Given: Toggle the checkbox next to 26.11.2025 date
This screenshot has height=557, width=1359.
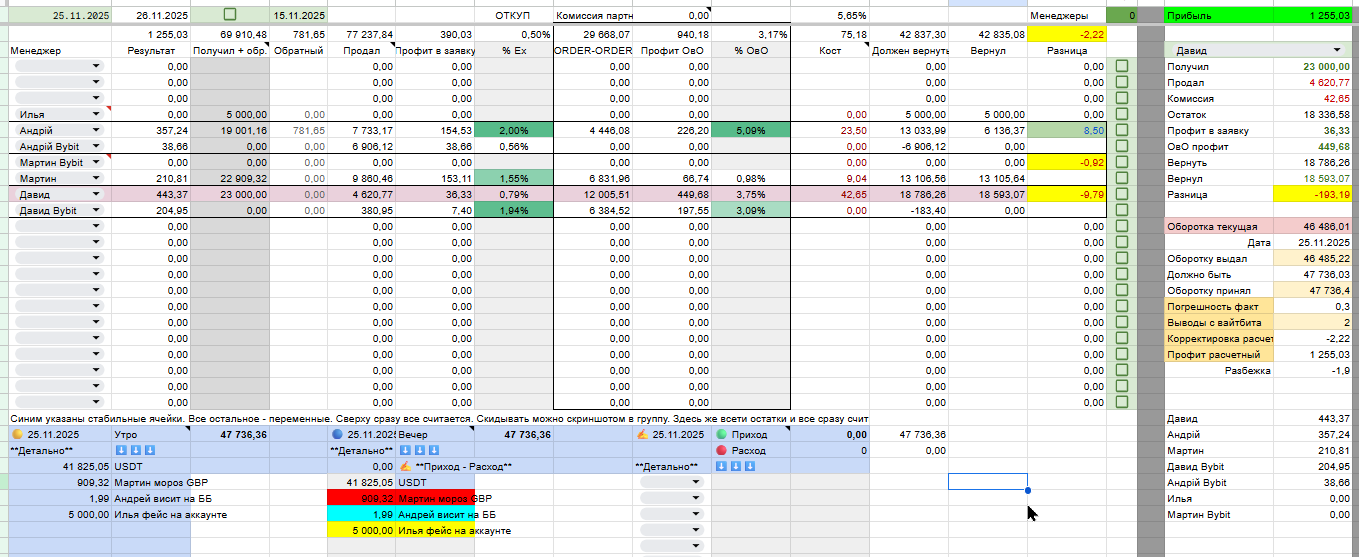Looking at the screenshot, I should (230, 15).
